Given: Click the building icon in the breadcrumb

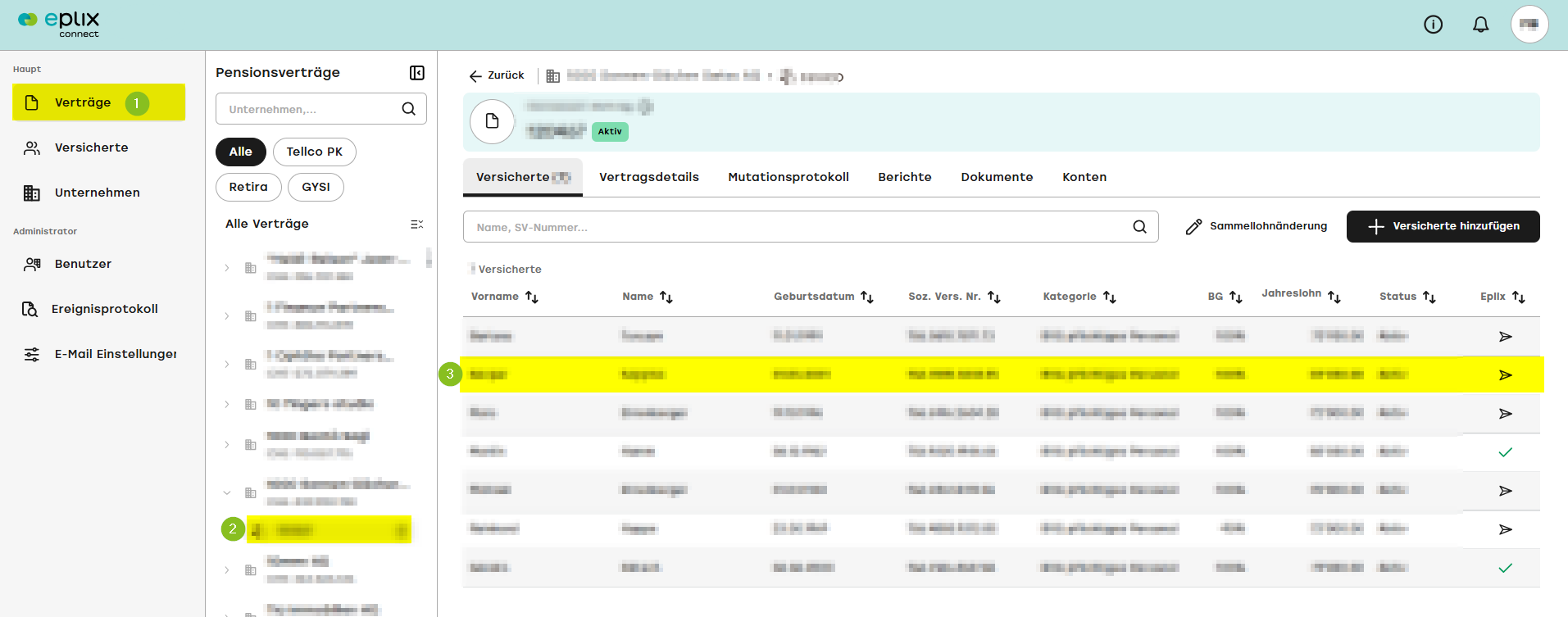Looking at the screenshot, I should [553, 76].
